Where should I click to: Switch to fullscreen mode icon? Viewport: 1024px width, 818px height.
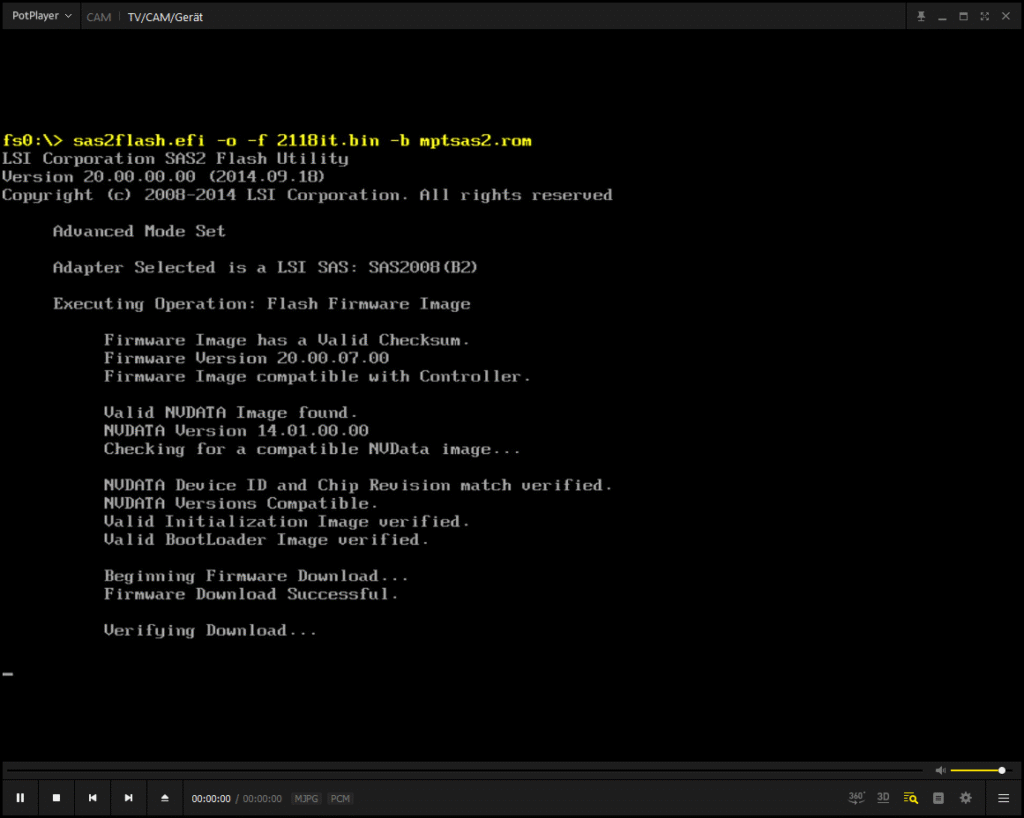[985, 16]
